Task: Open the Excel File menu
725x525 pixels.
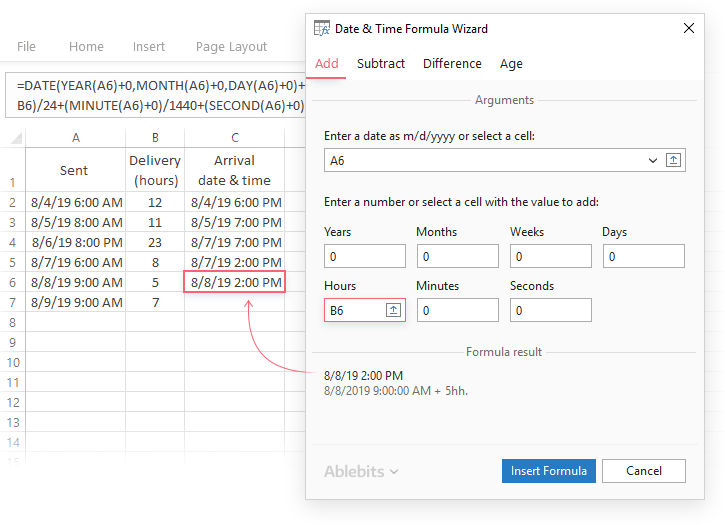Action: (27, 47)
